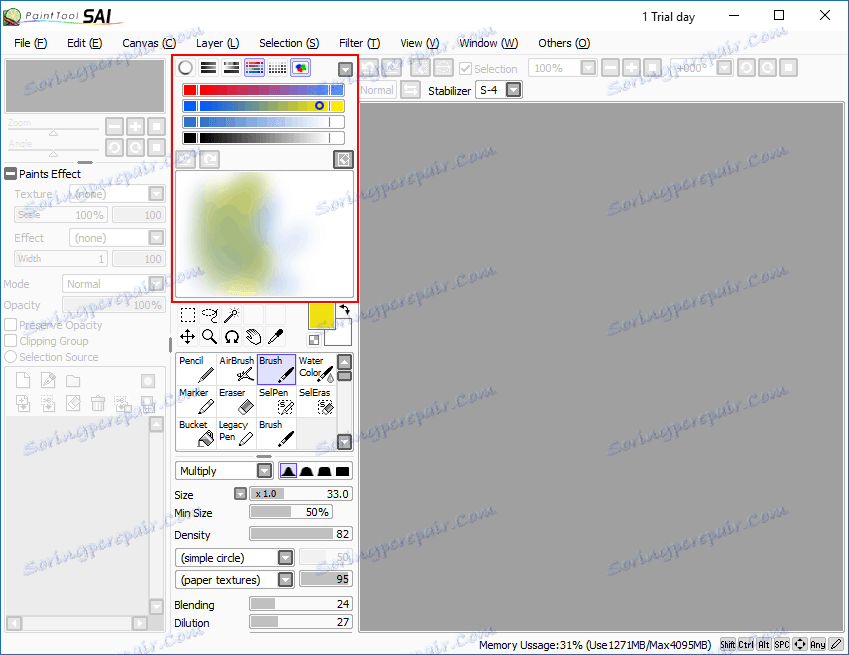This screenshot has height=655, width=849.
Task: Swap foreground and background colors arrow
Action: pos(344,310)
